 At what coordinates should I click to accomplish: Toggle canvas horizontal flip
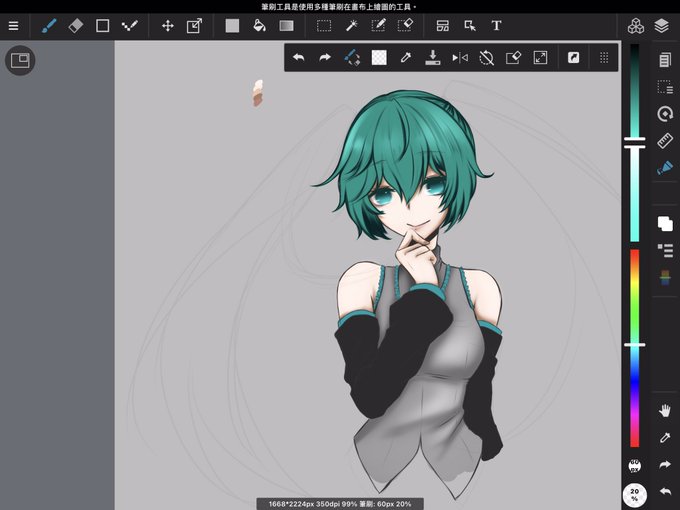click(x=460, y=57)
